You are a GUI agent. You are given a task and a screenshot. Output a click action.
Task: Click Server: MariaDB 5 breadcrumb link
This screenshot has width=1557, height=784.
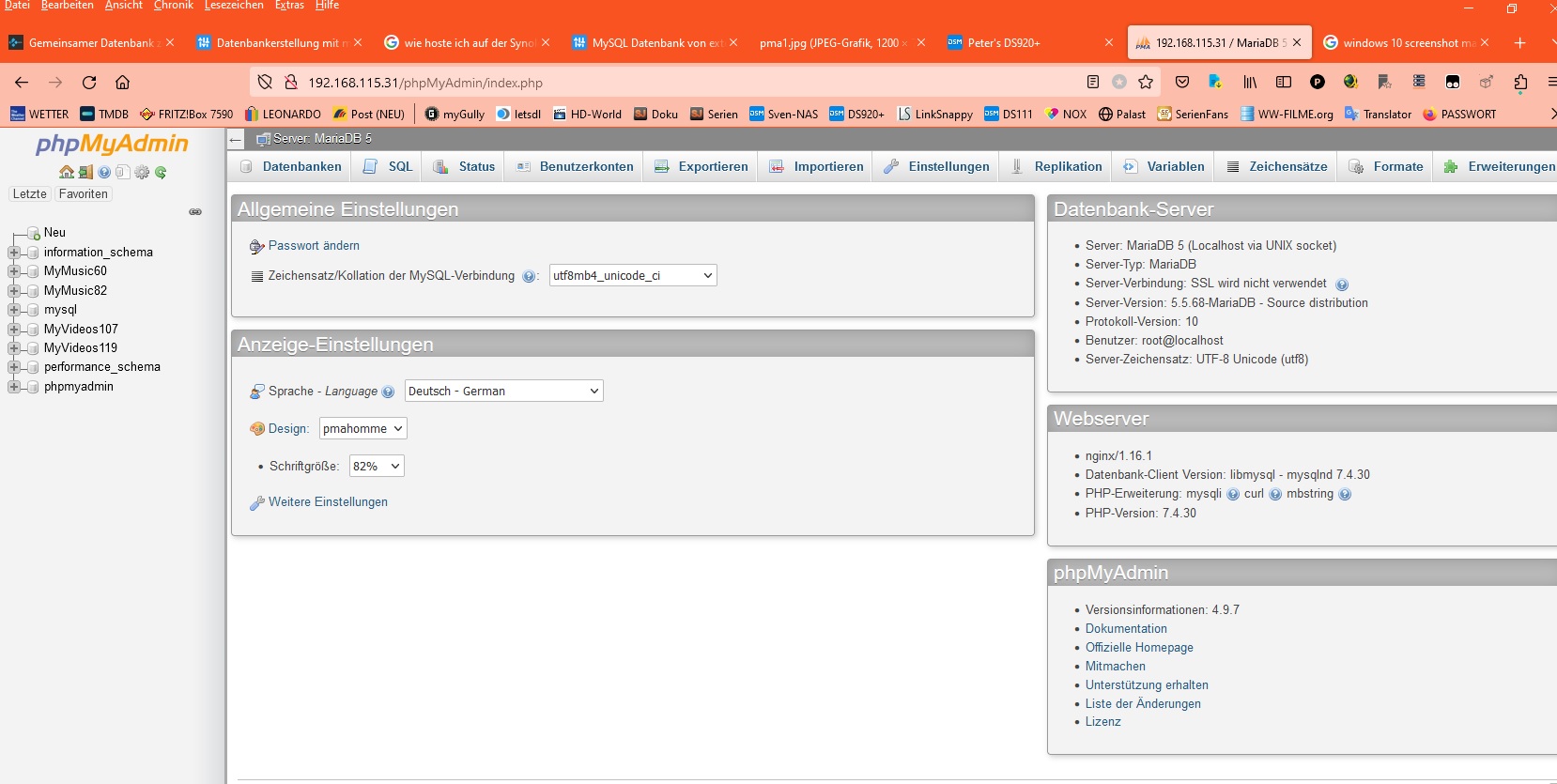pyautogui.click(x=322, y=139)
